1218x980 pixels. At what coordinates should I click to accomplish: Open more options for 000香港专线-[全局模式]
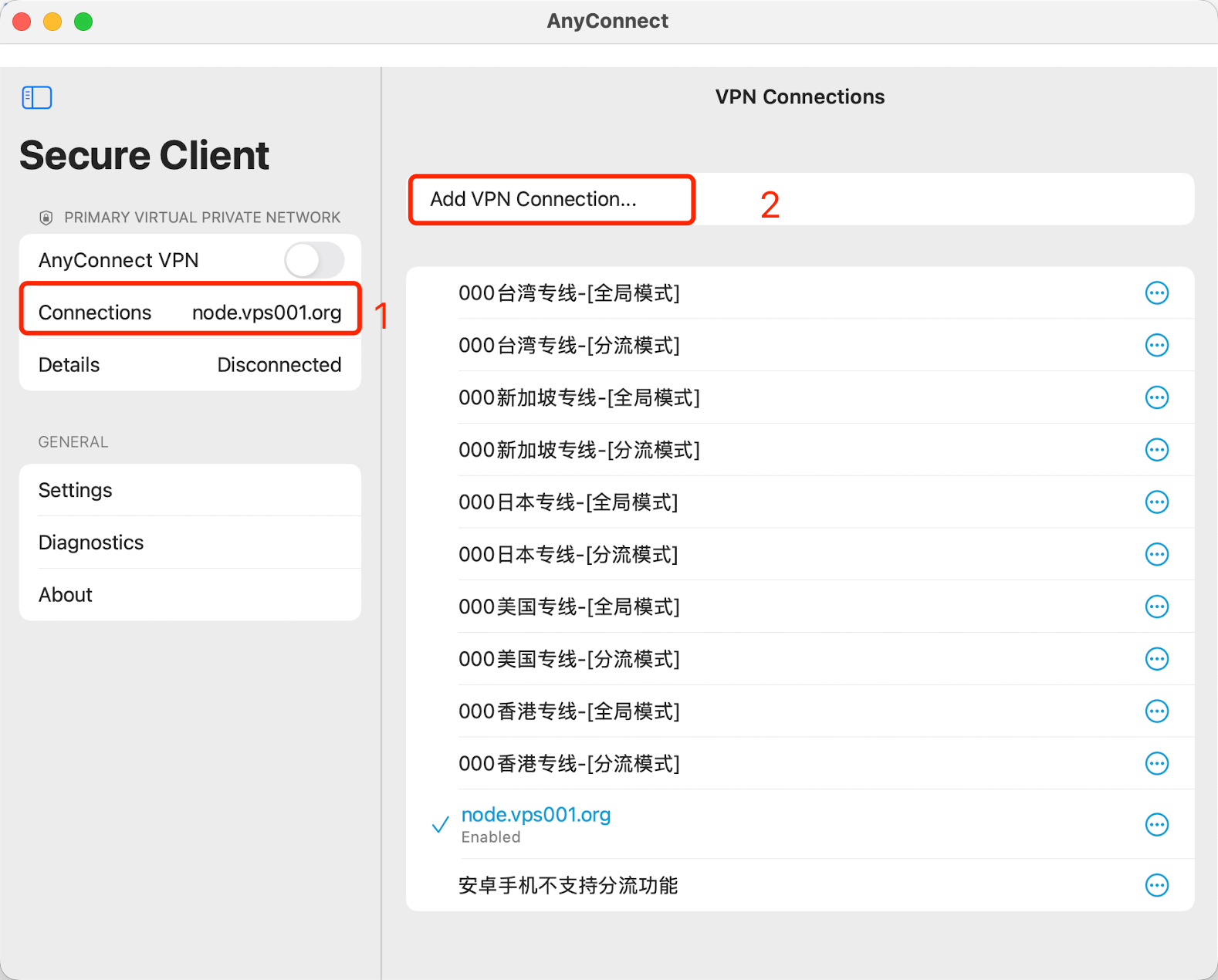point(1156,711)
